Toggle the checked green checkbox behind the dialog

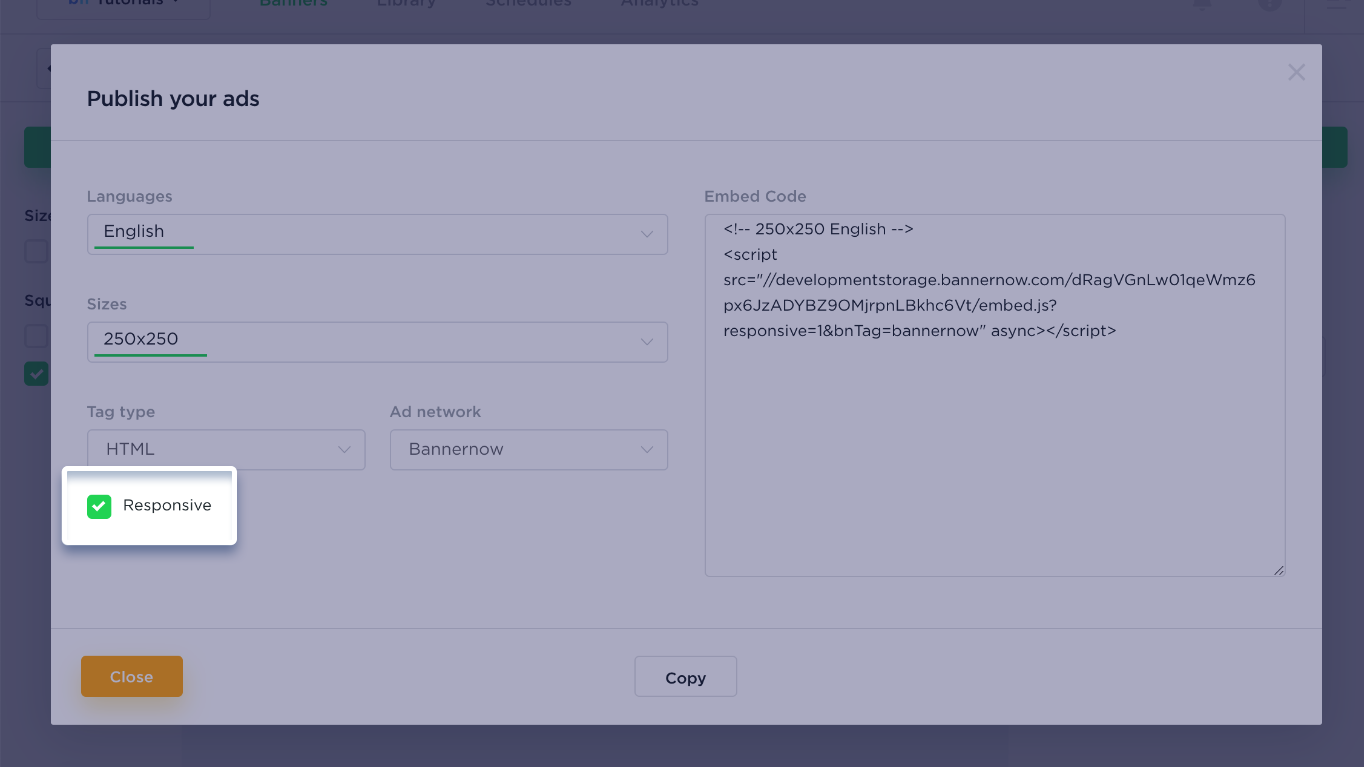coord(36,374)
